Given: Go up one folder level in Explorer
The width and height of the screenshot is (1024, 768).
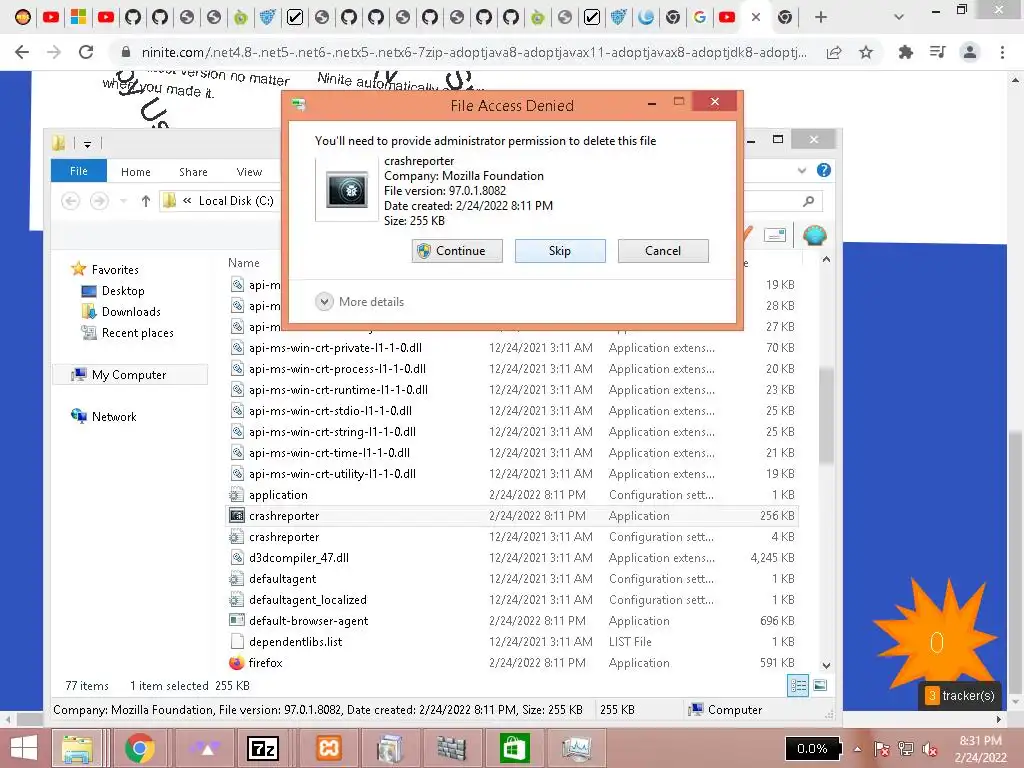Looking at the screenshot, I should click(x=146, y=201).
